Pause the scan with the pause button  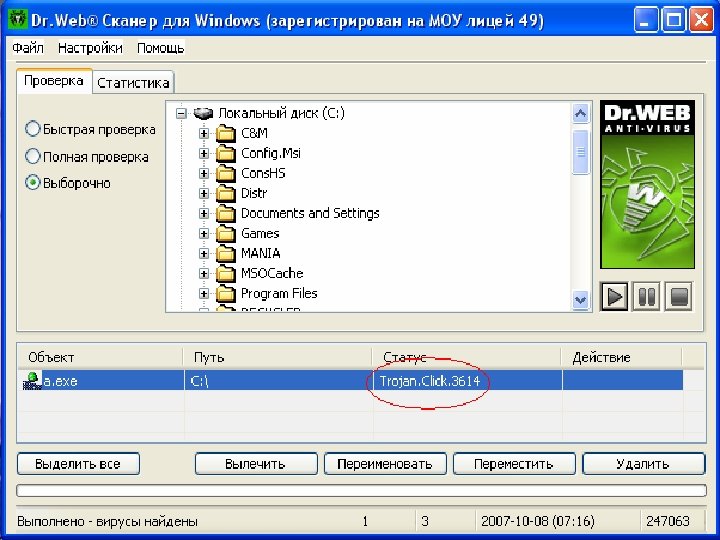click(x=647, y=297)
